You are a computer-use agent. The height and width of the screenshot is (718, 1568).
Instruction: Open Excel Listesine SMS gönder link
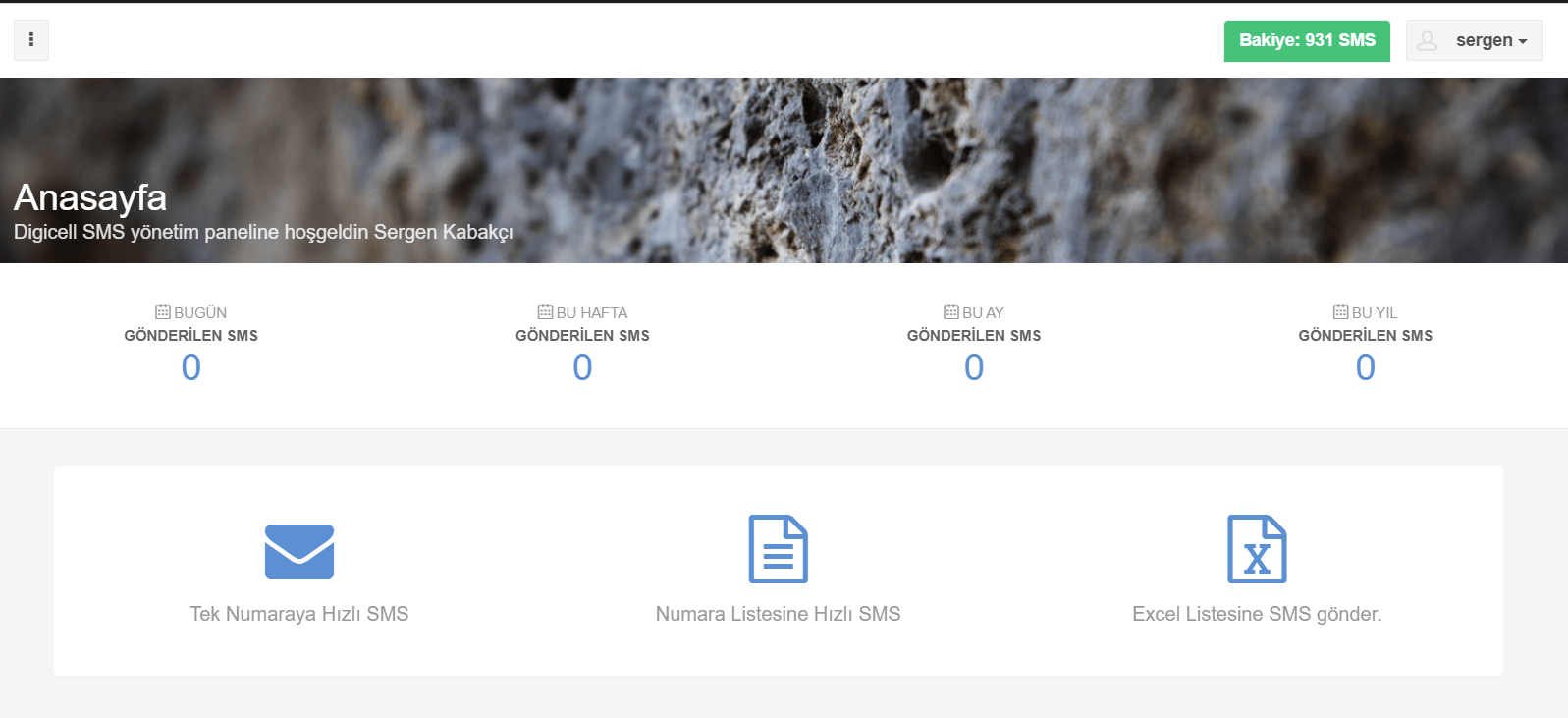(x=1257, y=614)
